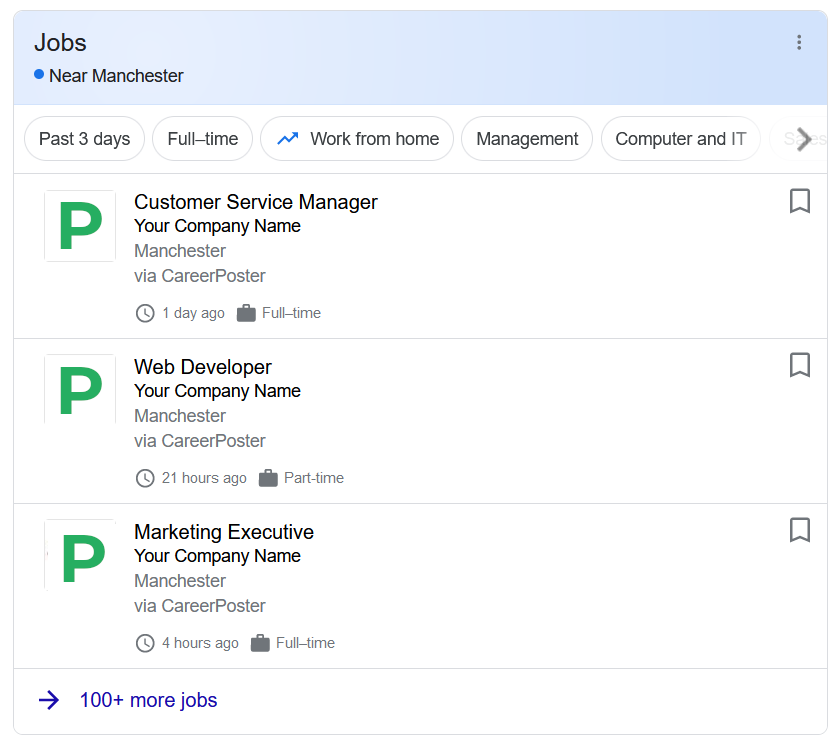Screen dimensions: 837x744
Task: Open the three-dot options menu
Action: (x=799, y=42)
